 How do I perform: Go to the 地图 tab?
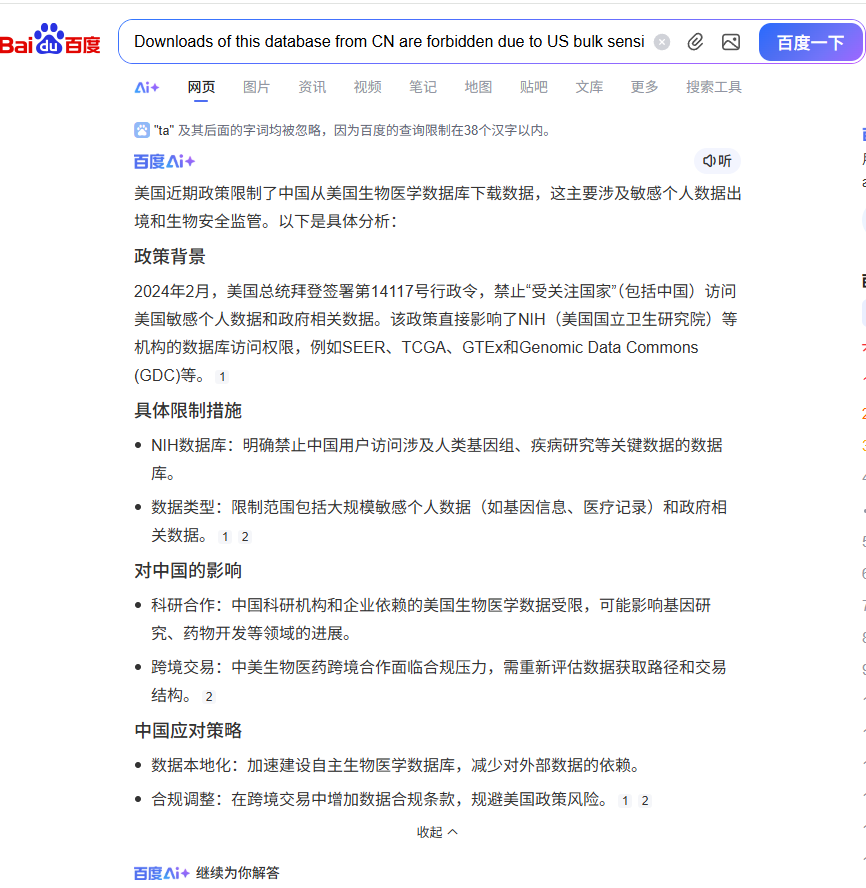pyautogui.click(x=478, y=87)
